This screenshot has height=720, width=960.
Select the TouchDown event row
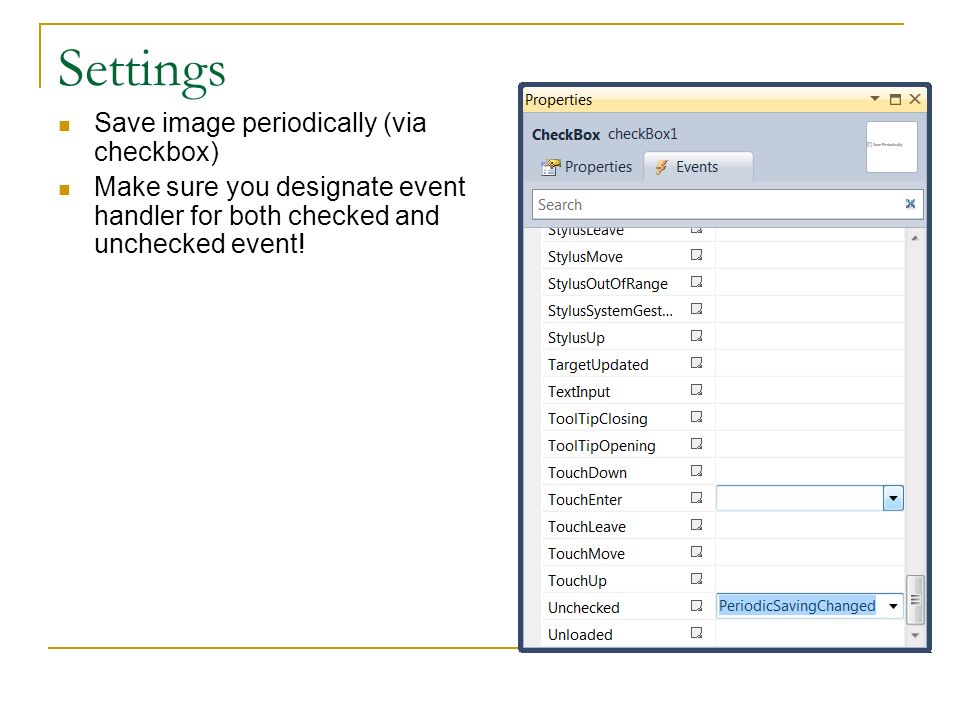[x=722, y=472]
